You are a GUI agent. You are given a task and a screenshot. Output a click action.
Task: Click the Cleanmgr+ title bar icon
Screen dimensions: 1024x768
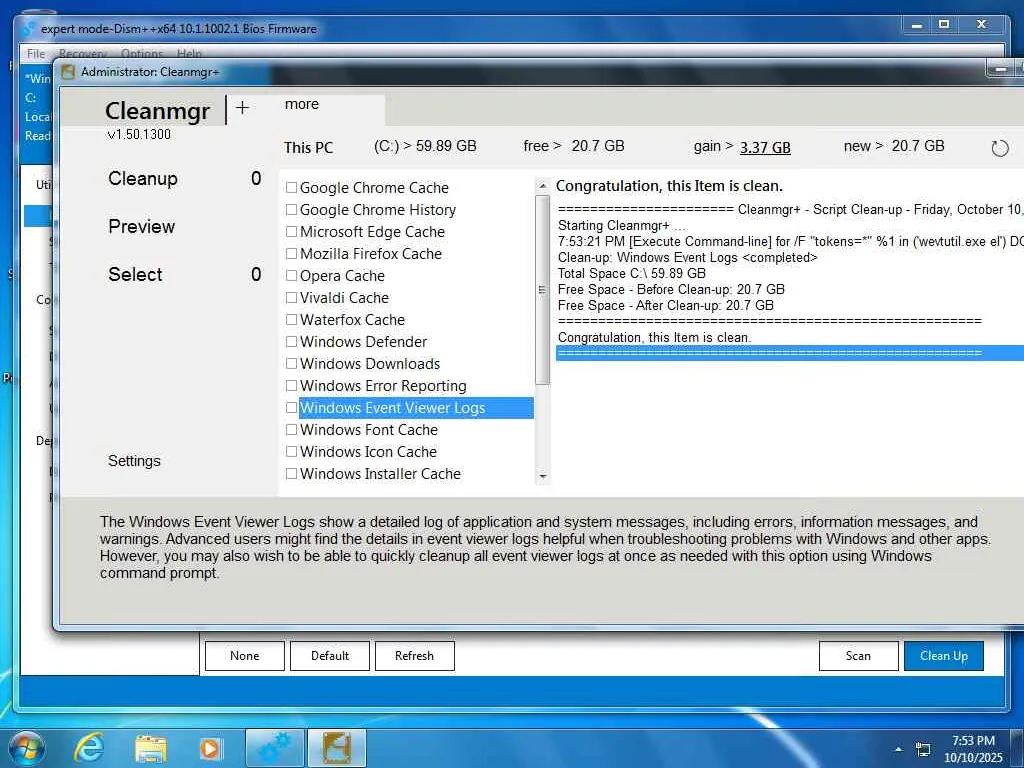tap(68, 72)
